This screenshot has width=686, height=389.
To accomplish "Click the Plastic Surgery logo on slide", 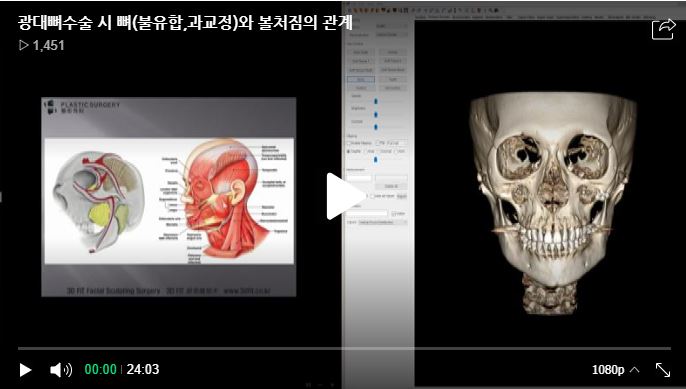I will pyautogui.click(x=83, y=107).
